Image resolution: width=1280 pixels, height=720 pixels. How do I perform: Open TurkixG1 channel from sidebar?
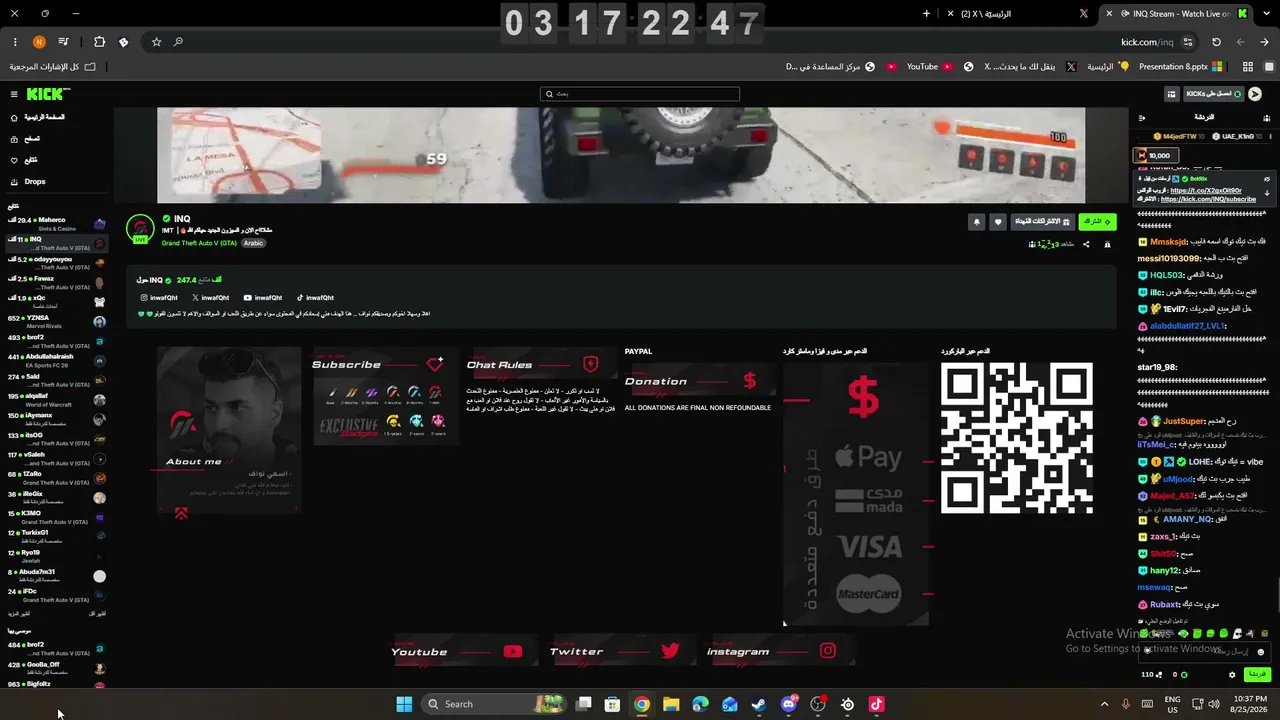pyautogui.click(x=56, y=536)
